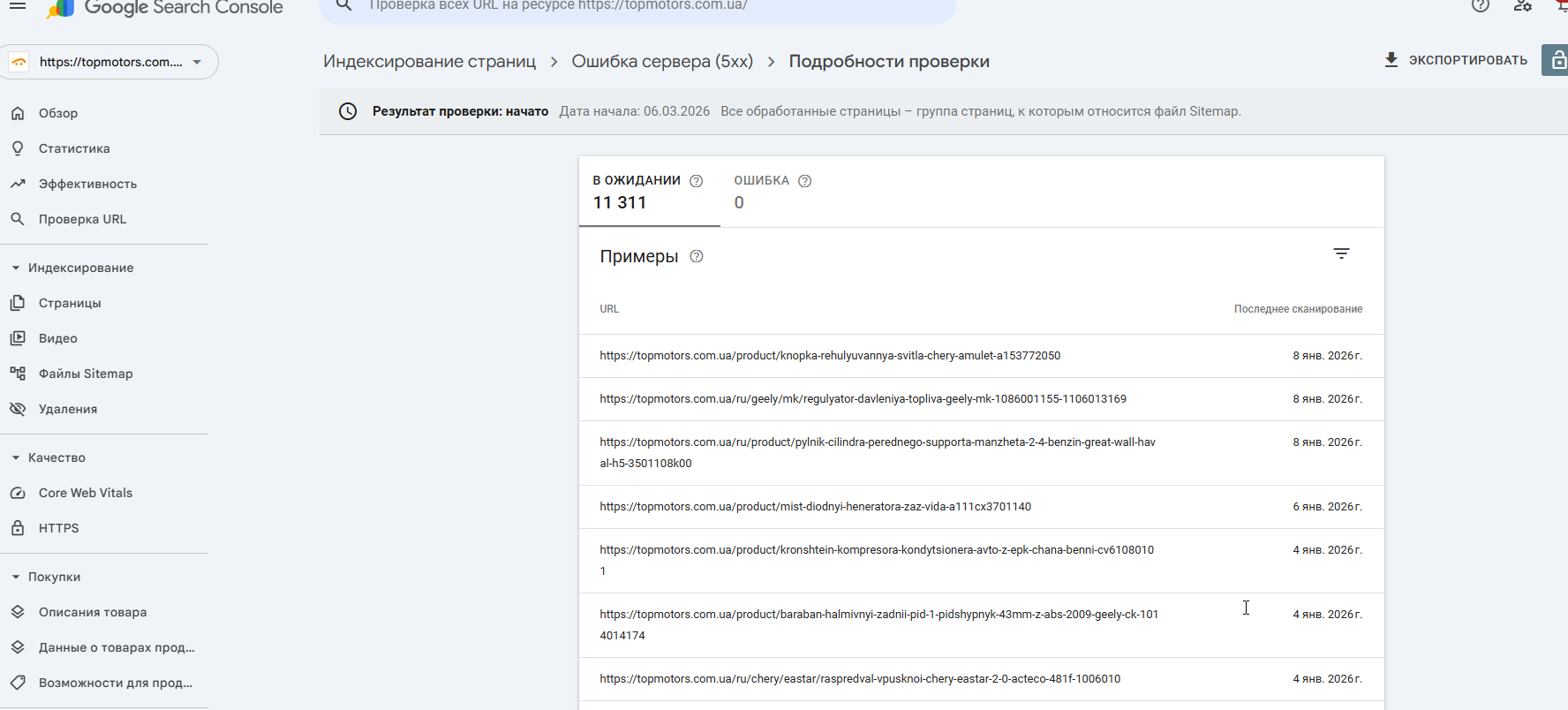This screenshot has width=1568, height=710.
Task: Click the Проверка URL magnifier icon
Action: point(18,219)
